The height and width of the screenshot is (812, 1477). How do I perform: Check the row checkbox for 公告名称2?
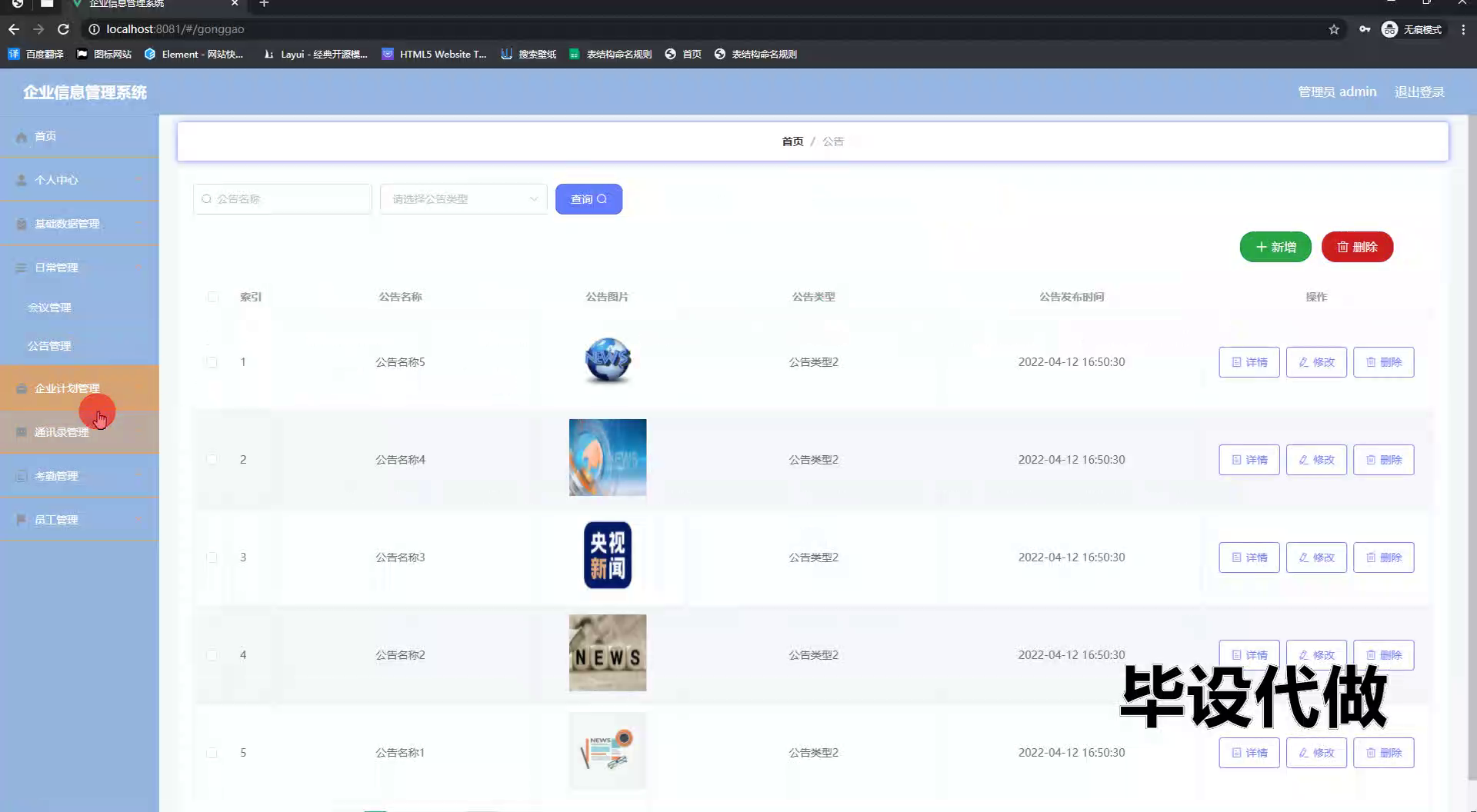(212, 655)
